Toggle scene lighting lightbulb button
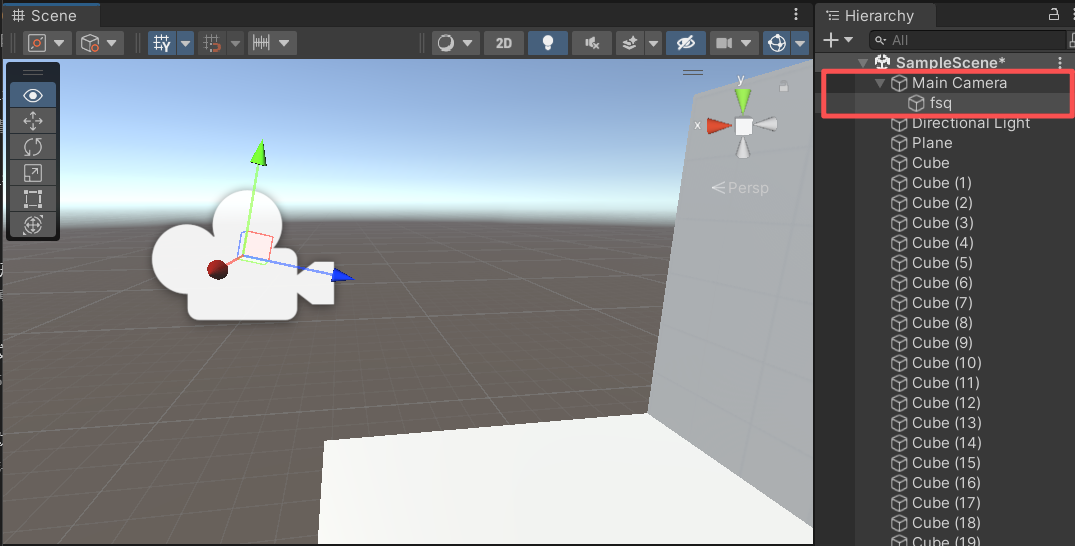Viewport: 1075px width, 546px height. (x=547, y=43)
